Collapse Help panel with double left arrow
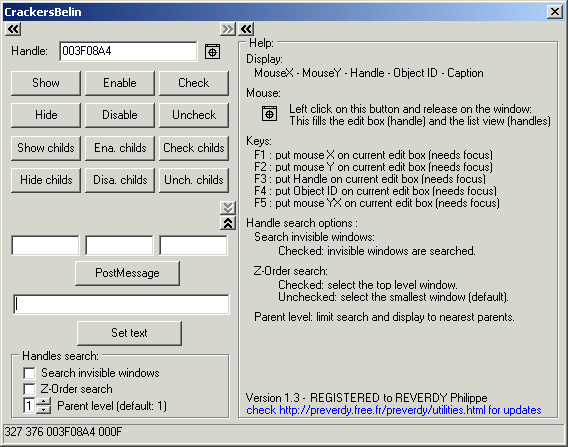 (246, 29)
